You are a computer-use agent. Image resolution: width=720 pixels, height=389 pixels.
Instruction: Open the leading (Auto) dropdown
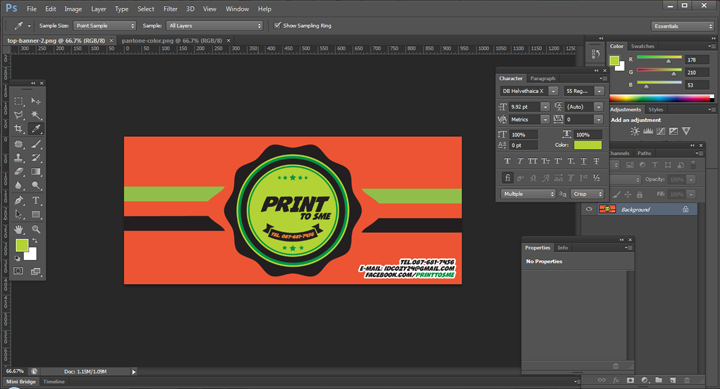[598, 107]
